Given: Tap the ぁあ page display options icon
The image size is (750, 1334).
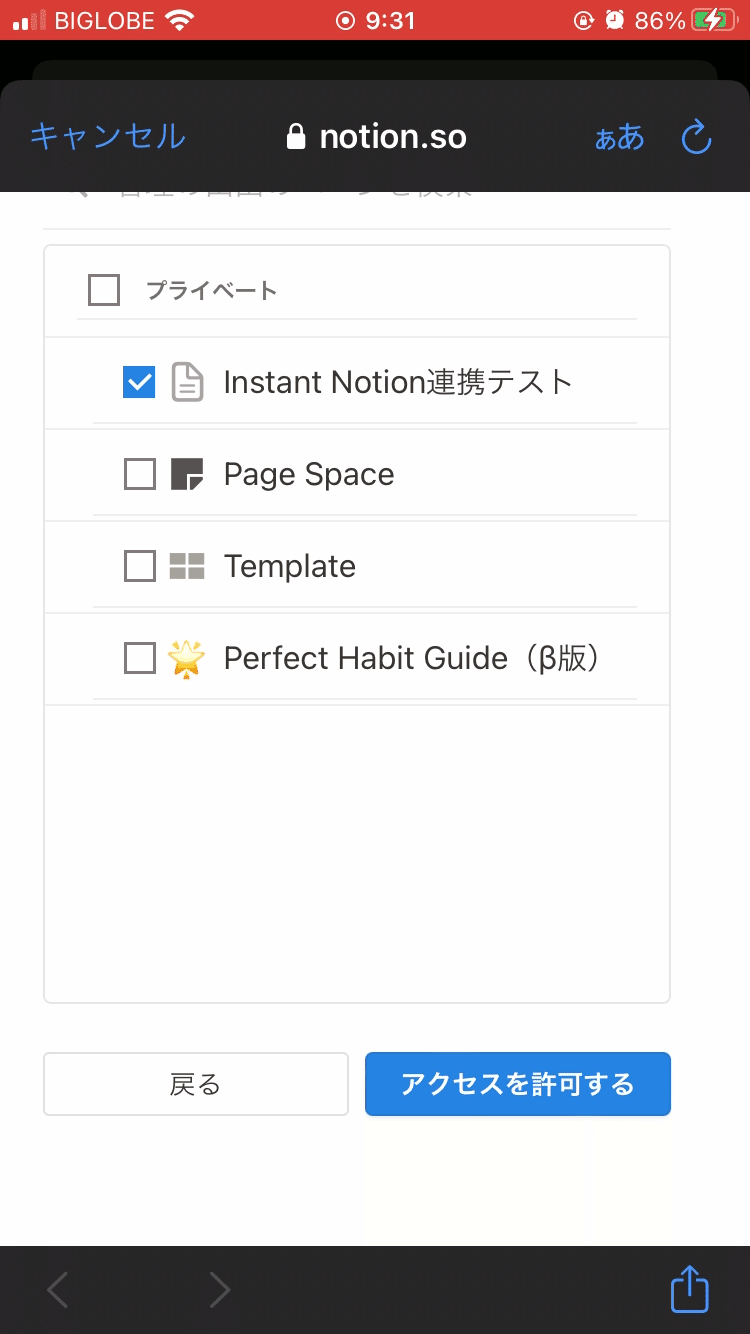Looking at the screenshot, I should (618, 139).
